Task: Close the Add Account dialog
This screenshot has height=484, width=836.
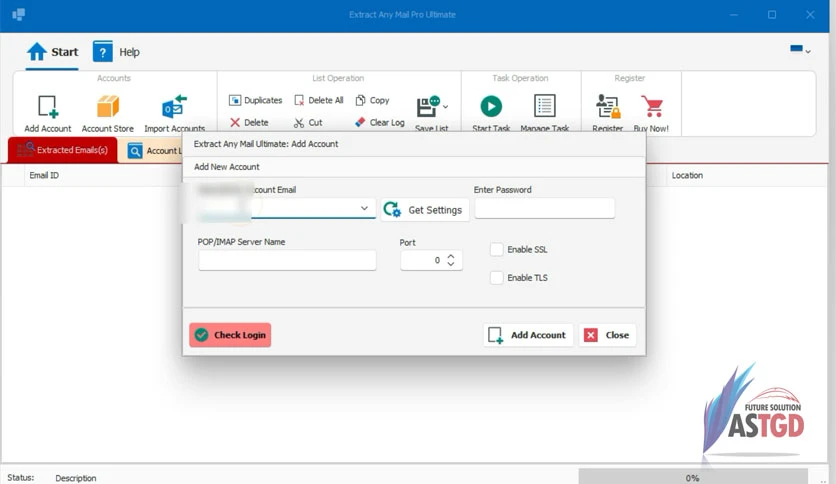Action: (608, 335)
